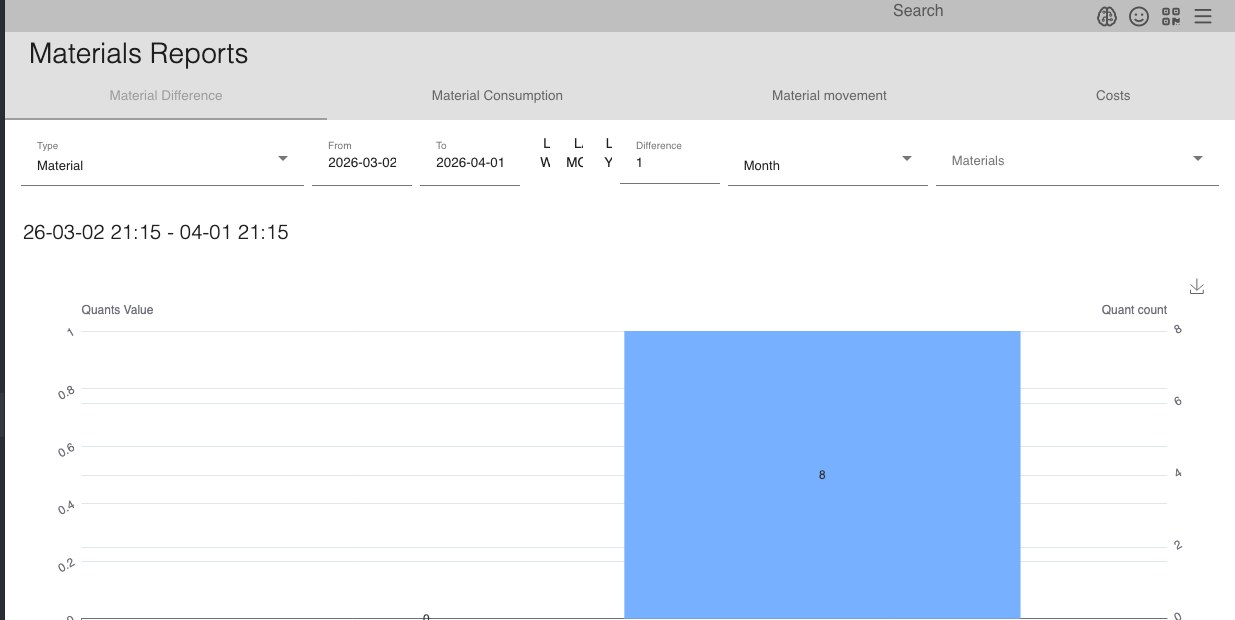
Task: Download the chart using the download icon
Action: tap(1197, 287)
